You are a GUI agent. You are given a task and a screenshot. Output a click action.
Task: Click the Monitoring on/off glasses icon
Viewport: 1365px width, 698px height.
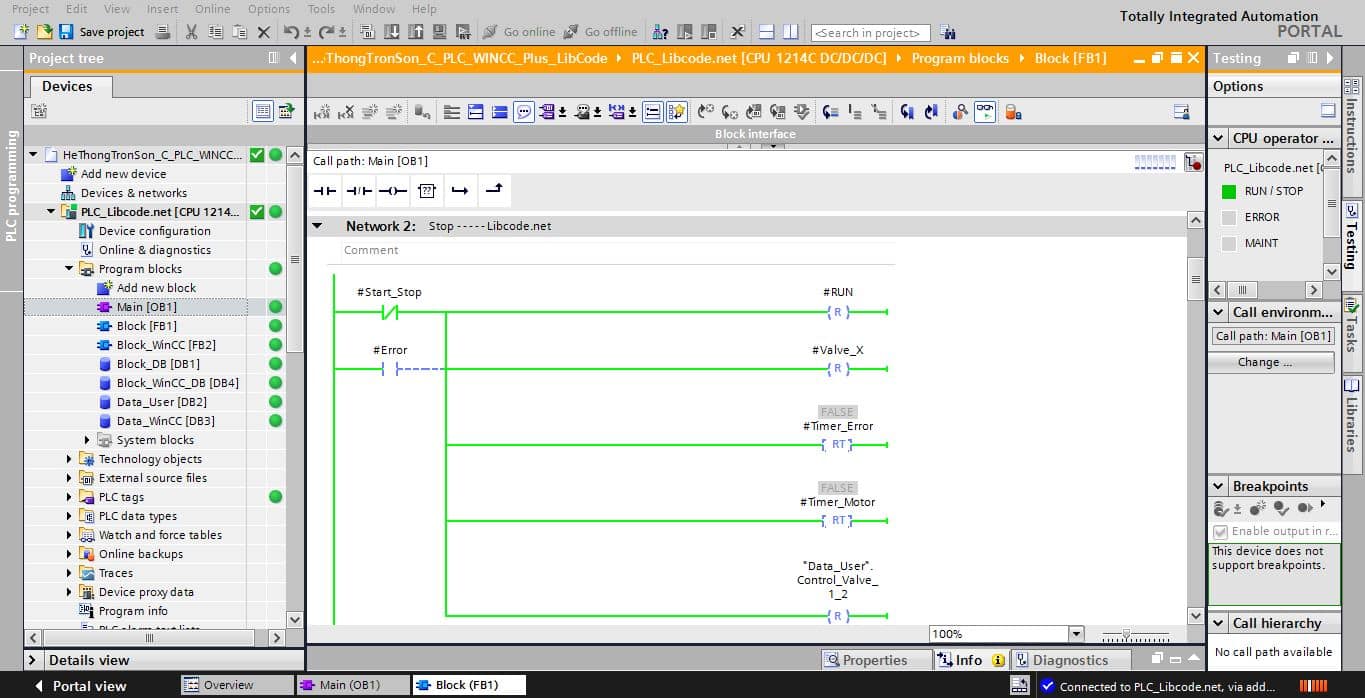985,112
